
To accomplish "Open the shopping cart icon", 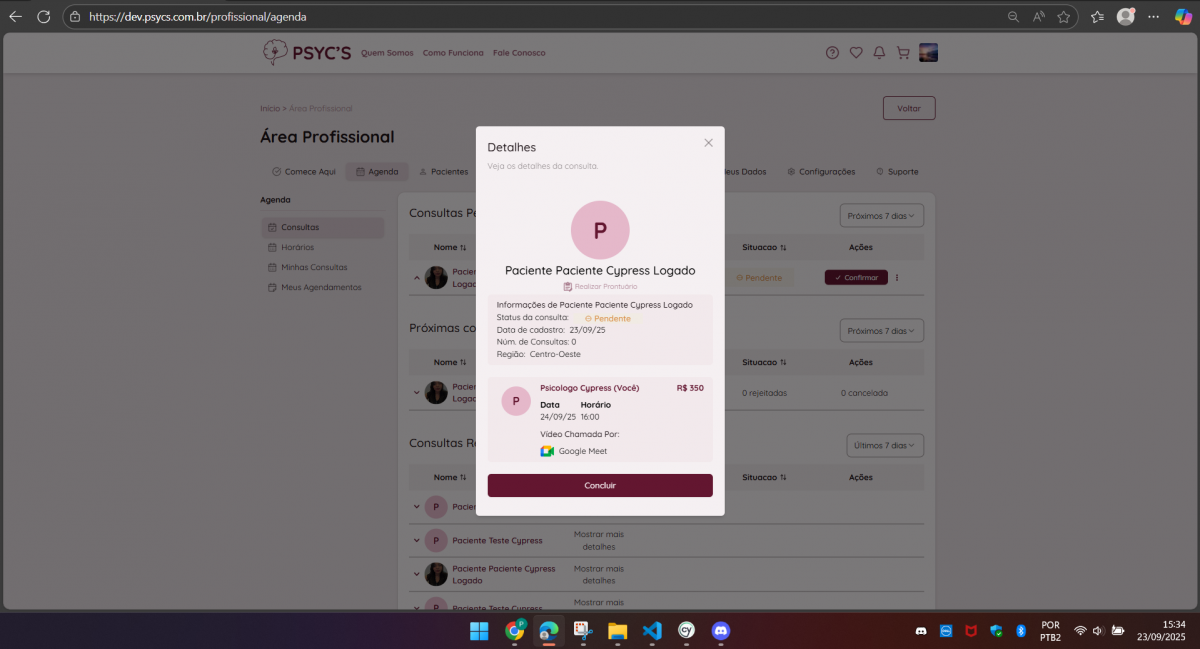I will coord(903,53).
